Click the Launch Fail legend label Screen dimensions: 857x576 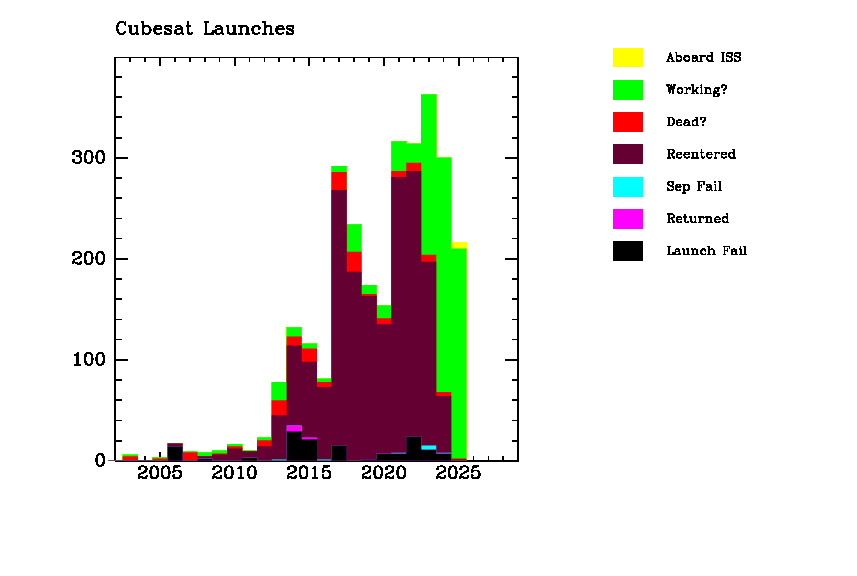pyautogui.click(x=706, y=251)
